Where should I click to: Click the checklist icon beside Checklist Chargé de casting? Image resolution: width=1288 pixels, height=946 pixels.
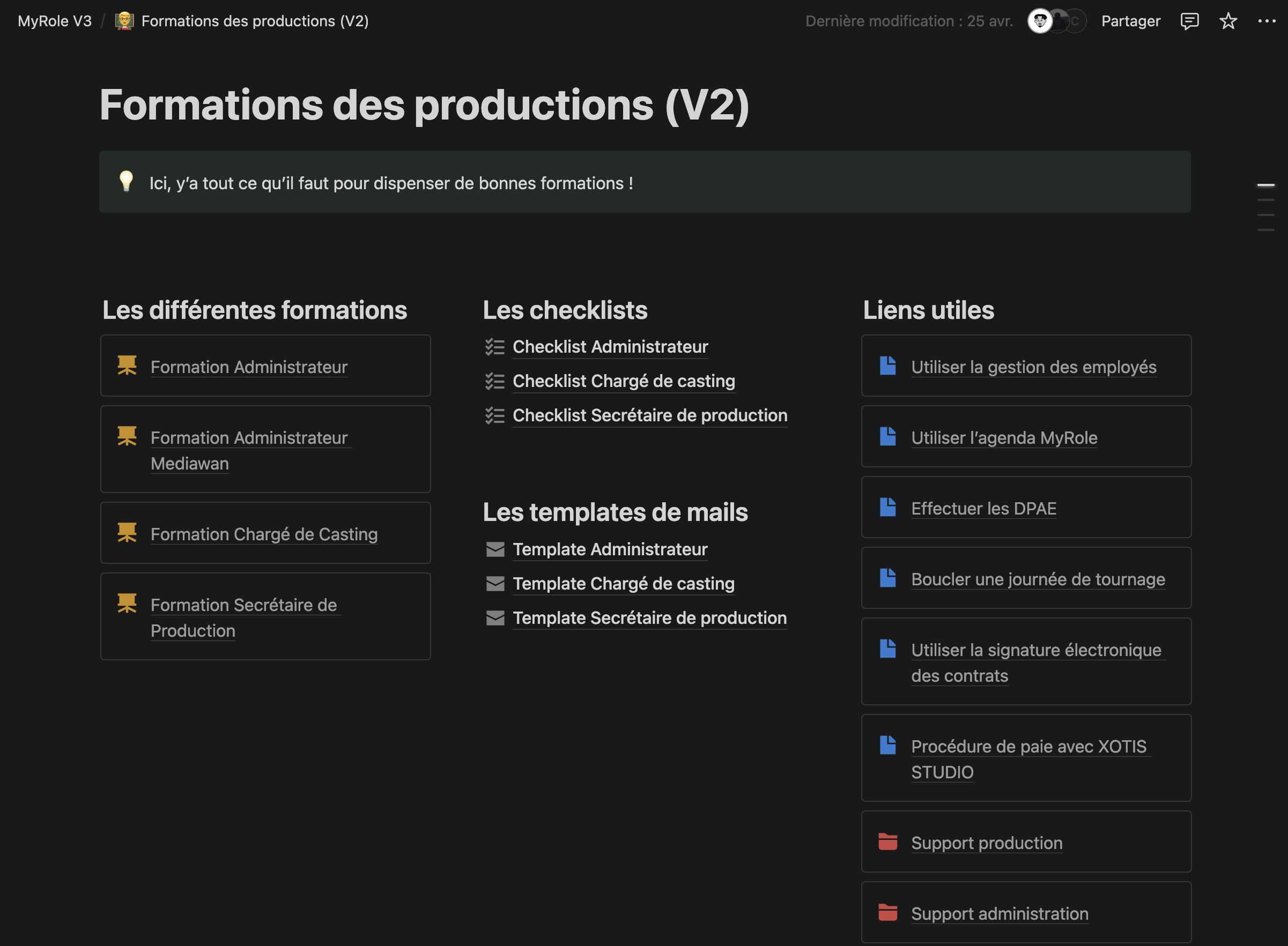(x=494, y=381)
